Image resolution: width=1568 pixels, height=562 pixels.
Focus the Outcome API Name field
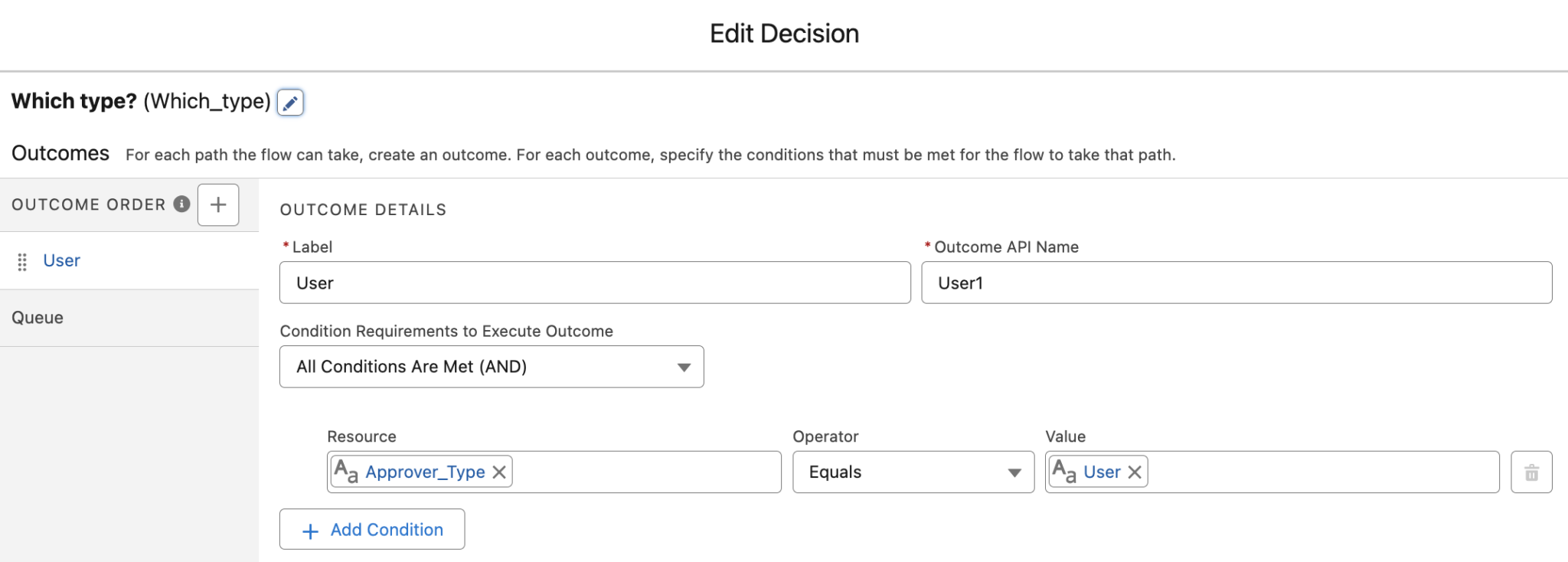pos(1236,283)
